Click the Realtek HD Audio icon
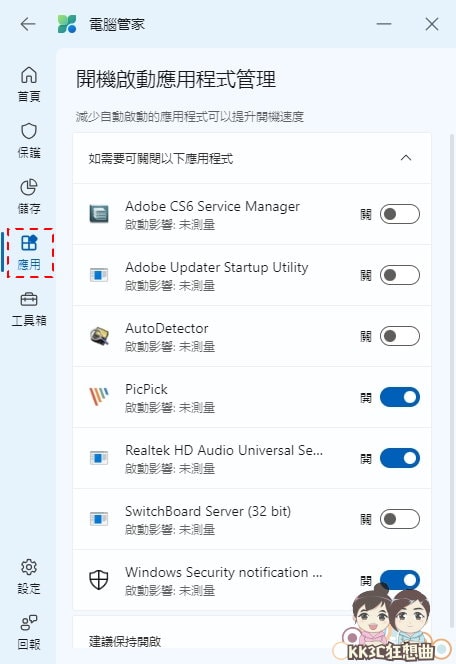 99,458
